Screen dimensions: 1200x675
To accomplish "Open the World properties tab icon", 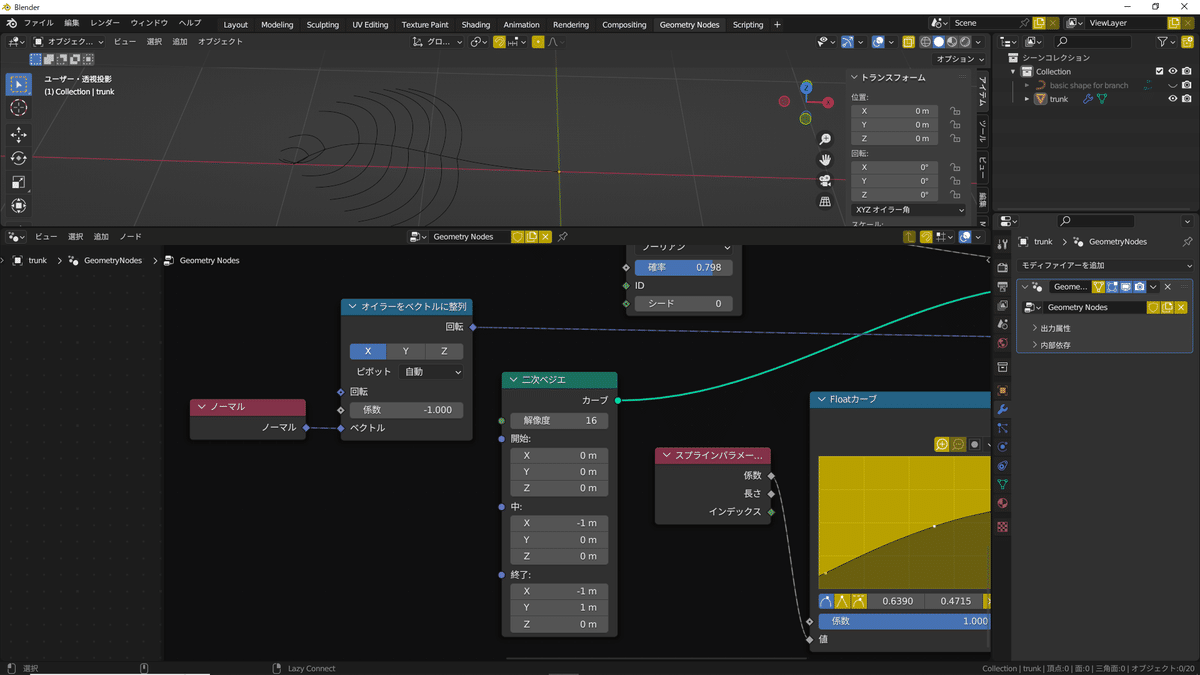I will (x=1003, y=343).
